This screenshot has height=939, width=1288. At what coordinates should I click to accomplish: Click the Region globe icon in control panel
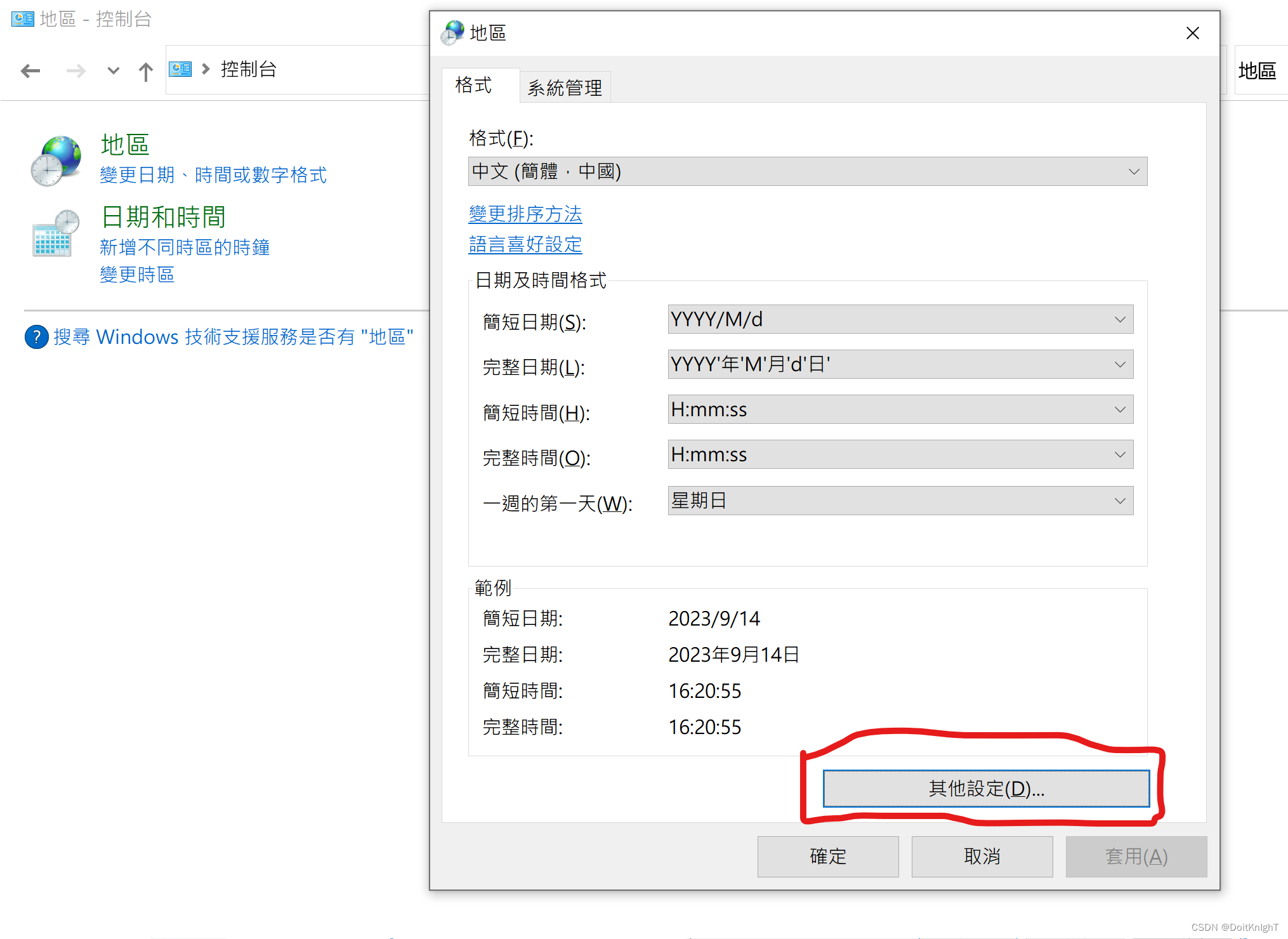[56, 160]
